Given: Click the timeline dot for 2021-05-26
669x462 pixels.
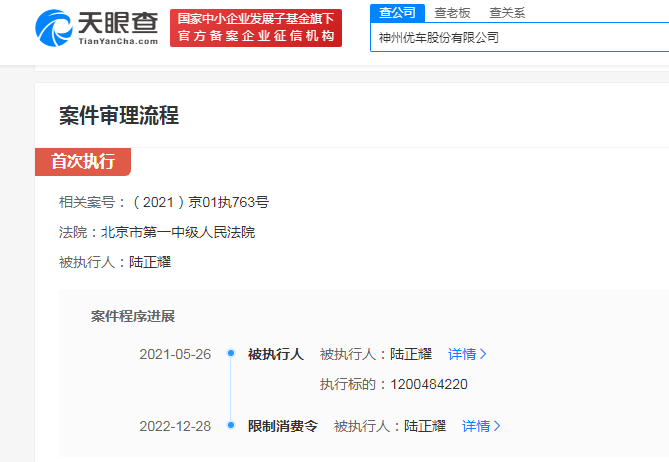Looking at the screenshot, I should coord(231,353).
